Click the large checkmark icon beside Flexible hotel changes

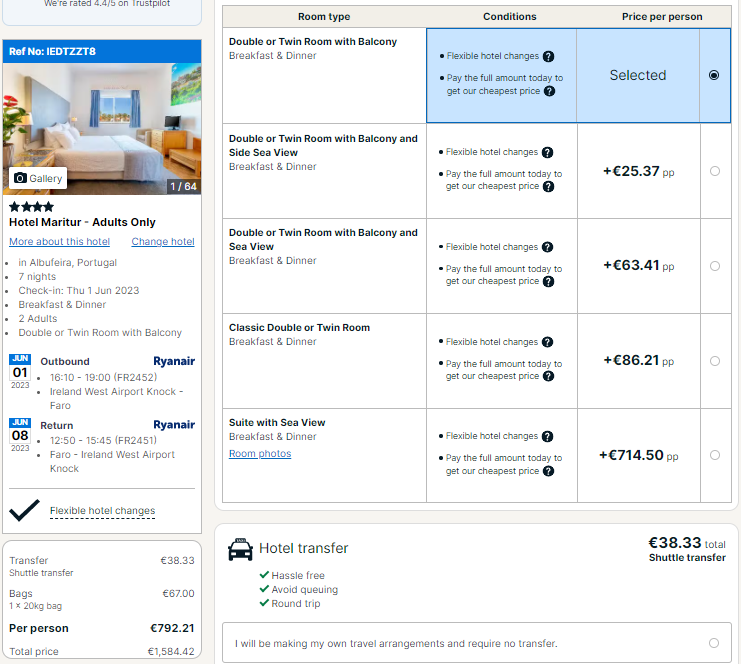tap(25, 510)
